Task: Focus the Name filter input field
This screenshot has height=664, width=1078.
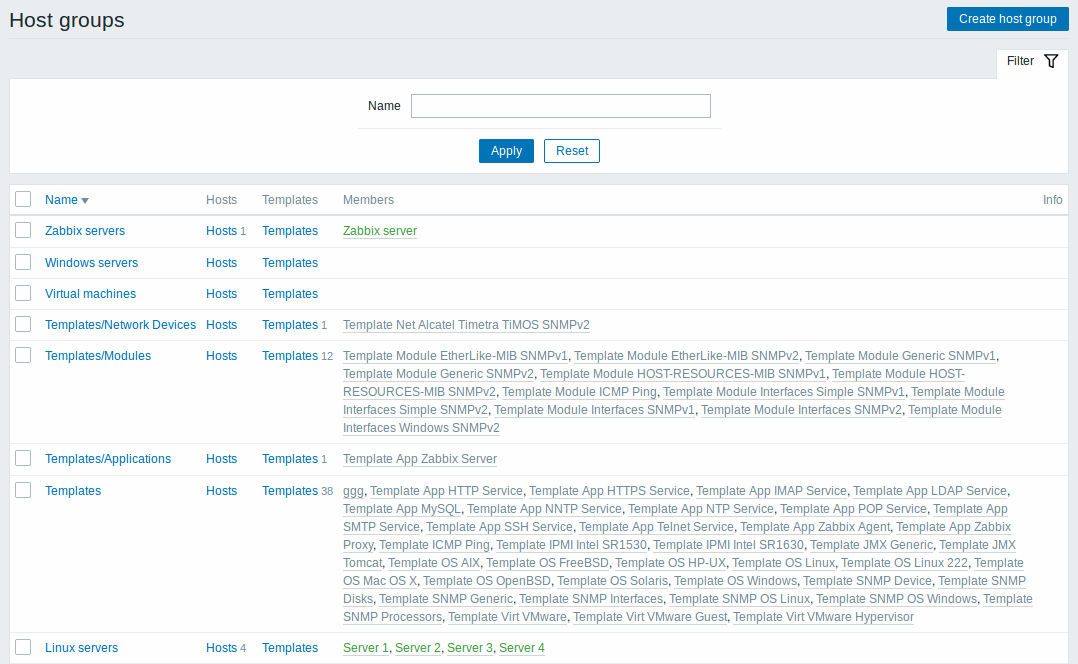Action: coord(561,106)
